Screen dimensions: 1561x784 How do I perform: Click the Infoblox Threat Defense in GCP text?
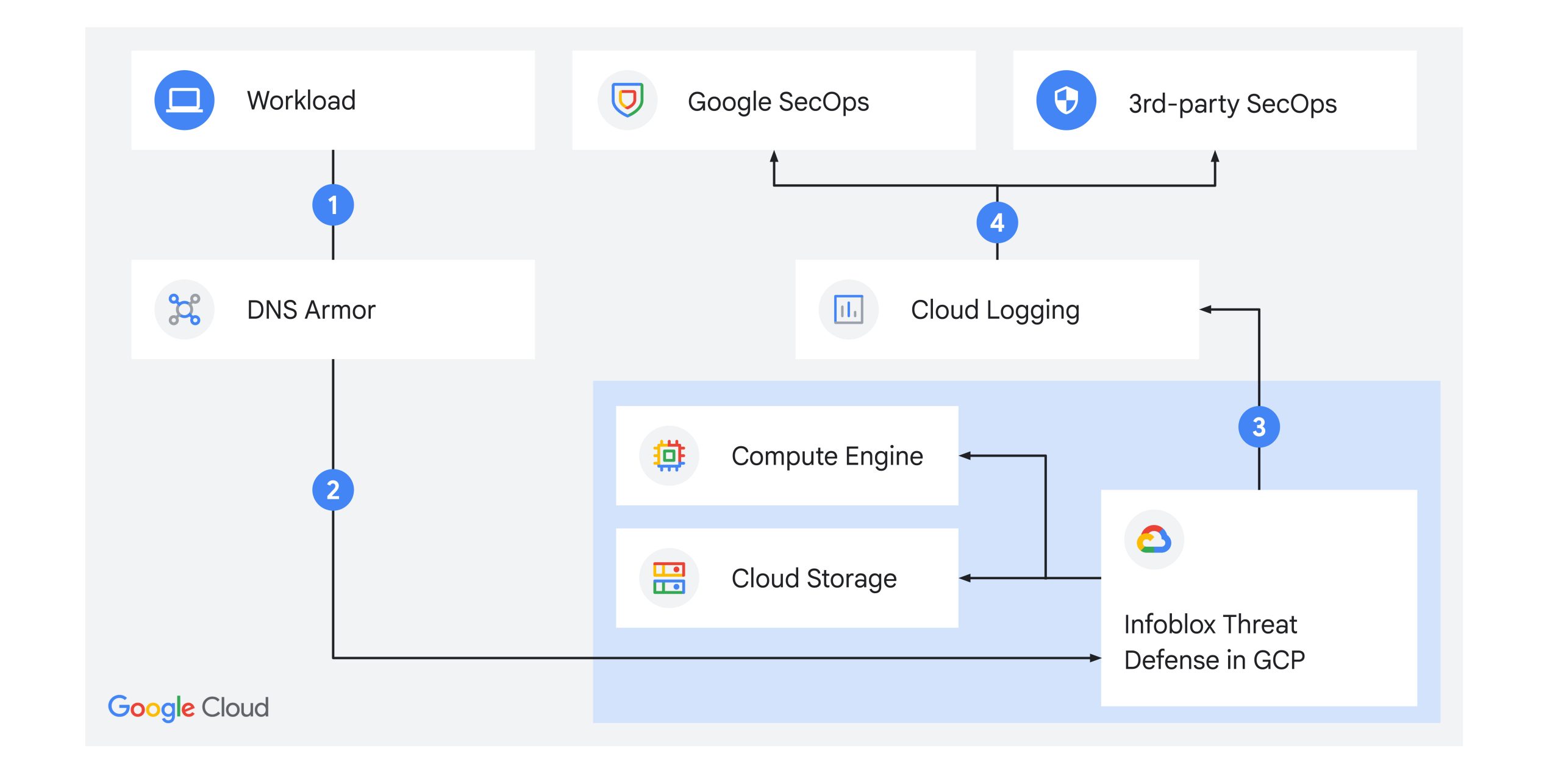(1213, 642)
